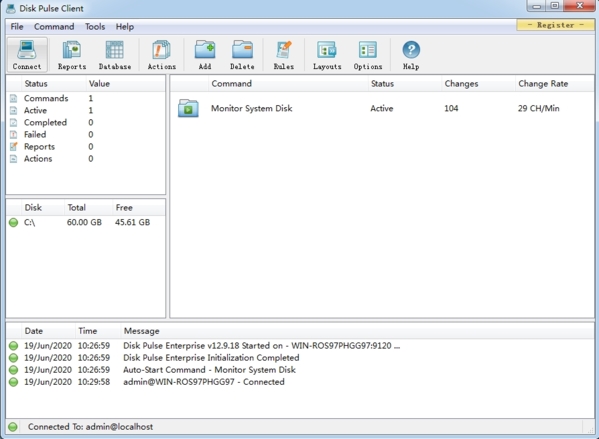This screenshot has height=439, width=599.
Task: Select the admin@WIN-ROS97PHGG97 - Connected message
Action: (204, 382)
